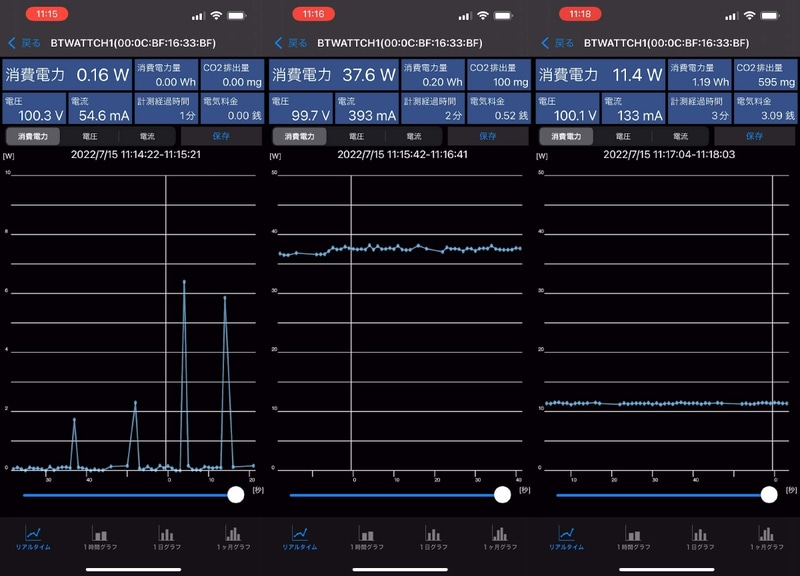Tap 消費電力 37.6 W tile
800x576 pixels.
coord(334,74)
